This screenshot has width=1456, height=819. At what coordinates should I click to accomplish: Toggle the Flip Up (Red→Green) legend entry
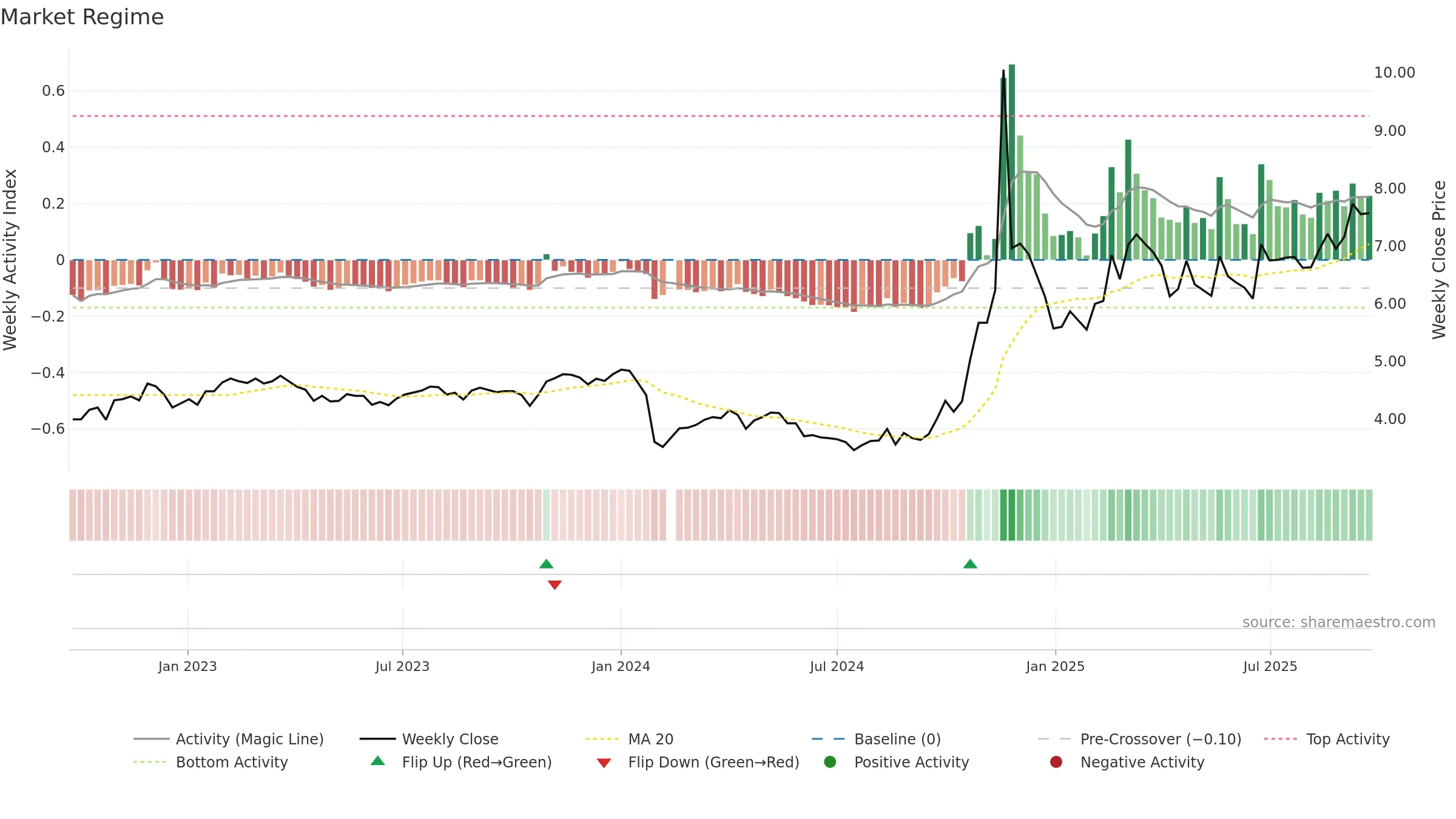(461, 762)
